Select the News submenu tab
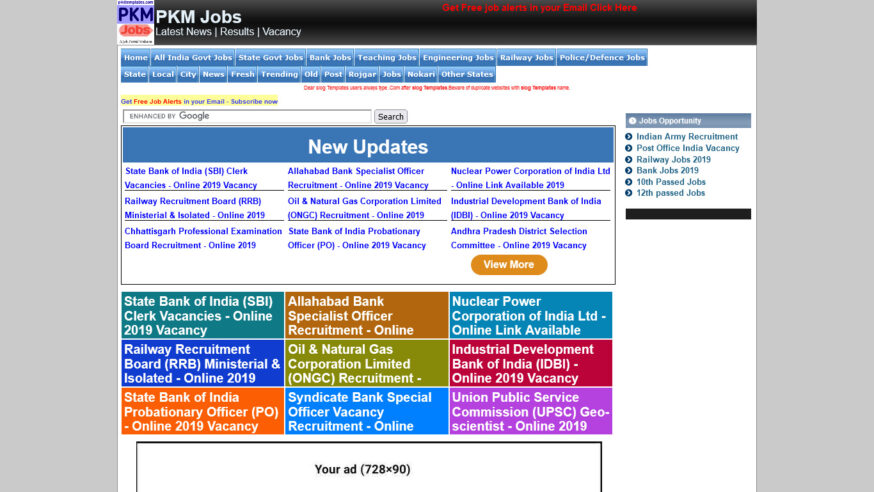874x492 pixels. tap(213, 74)
